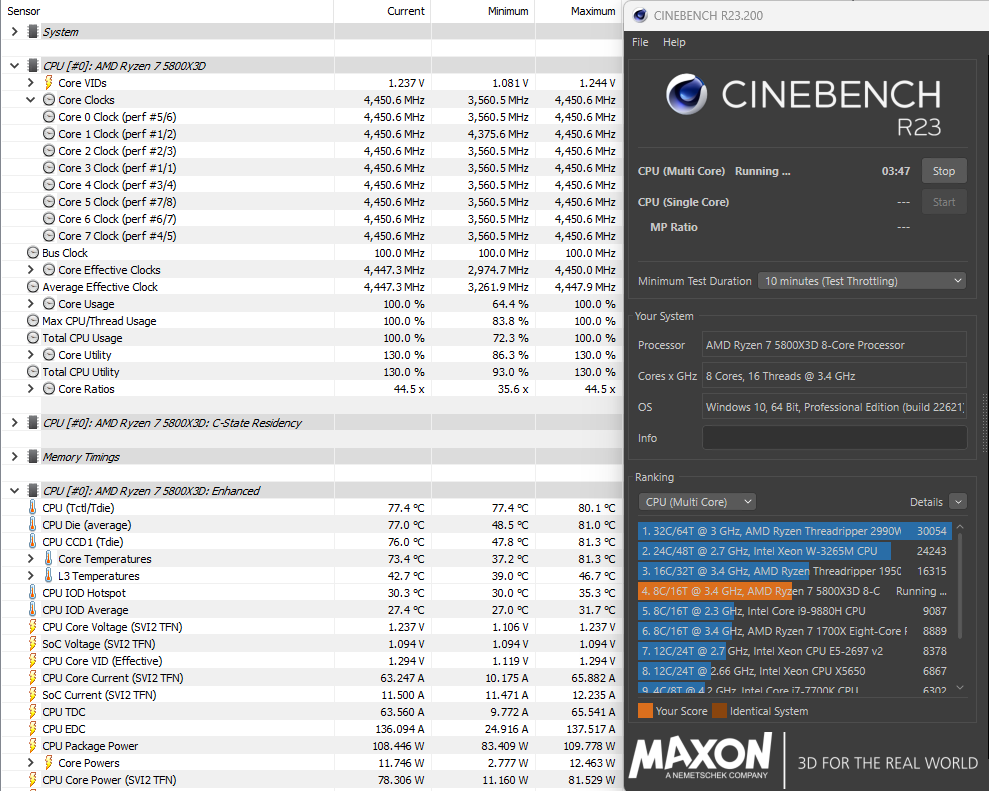Click the Cinebench logo in the title bar
The image size is (989, 791).
(640, 15)
